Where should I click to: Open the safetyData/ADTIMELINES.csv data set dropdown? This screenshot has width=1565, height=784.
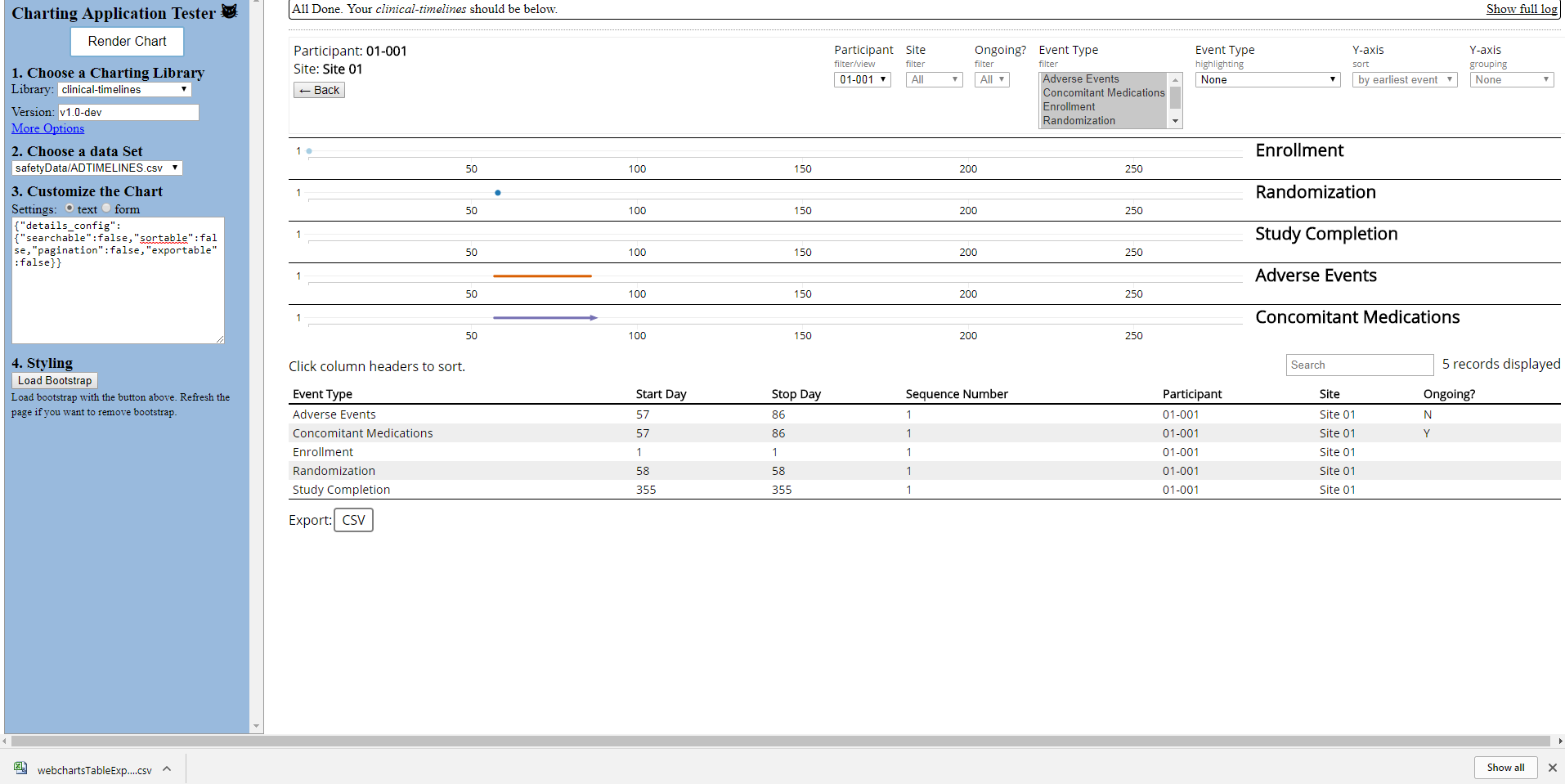pyautogui.click(x=96, y=167)
